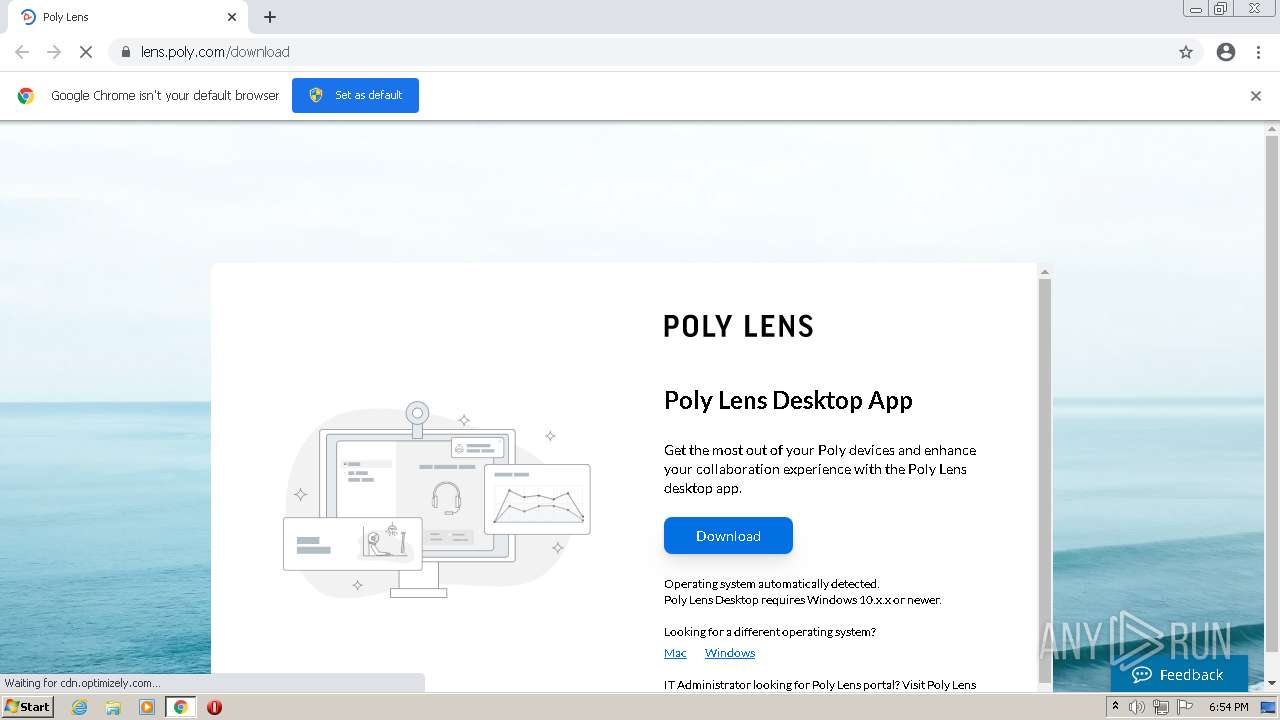Click the Chrome logo in notification bar
This screenshot has height=720, width=1280.
click(26, 96)
